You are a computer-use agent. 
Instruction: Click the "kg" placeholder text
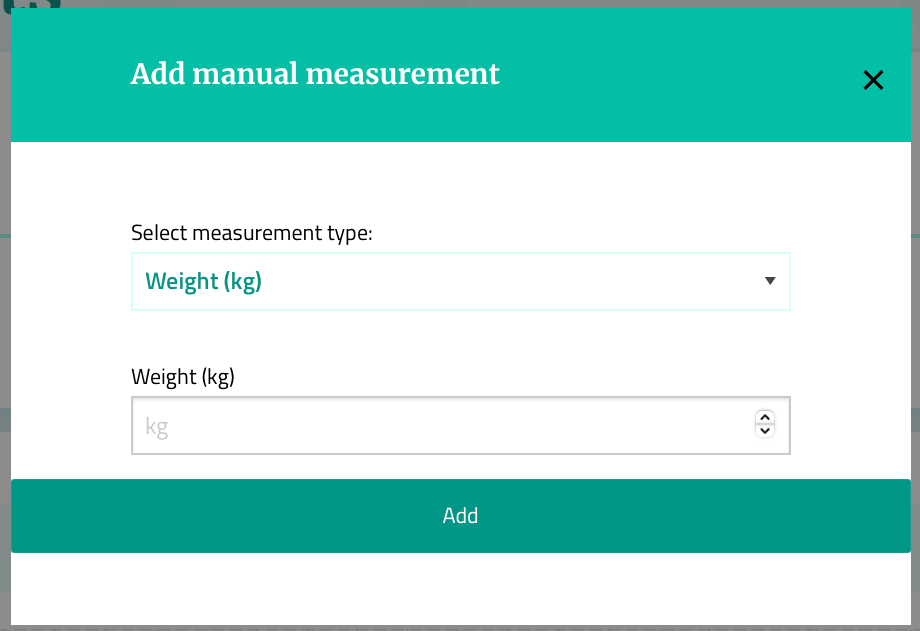[157, 427]
